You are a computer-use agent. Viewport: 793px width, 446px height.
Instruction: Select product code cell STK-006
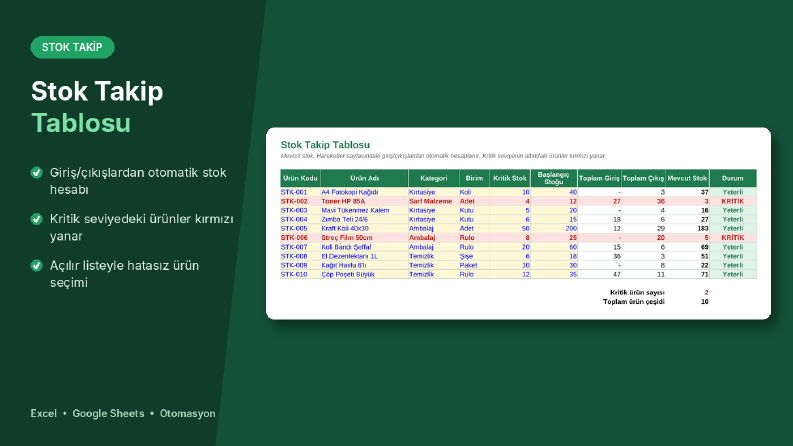(x=300, y=238)
